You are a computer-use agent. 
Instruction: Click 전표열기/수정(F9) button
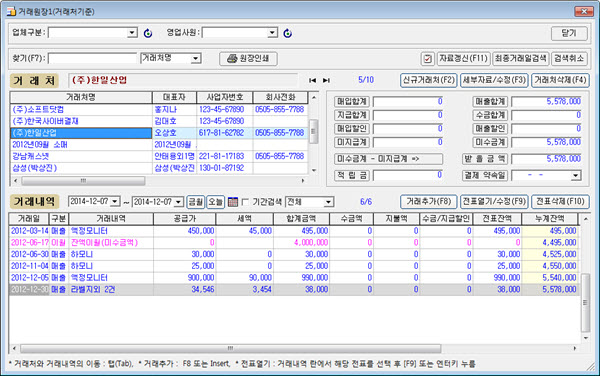494,202
